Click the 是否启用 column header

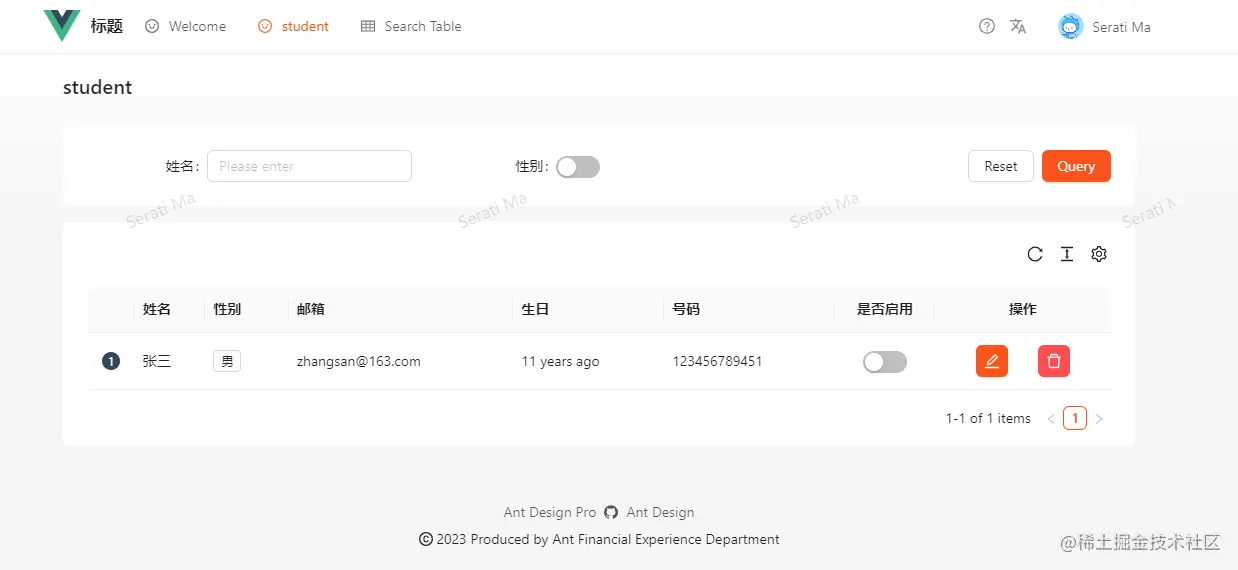pyautogui.click(x=885, y=309)
